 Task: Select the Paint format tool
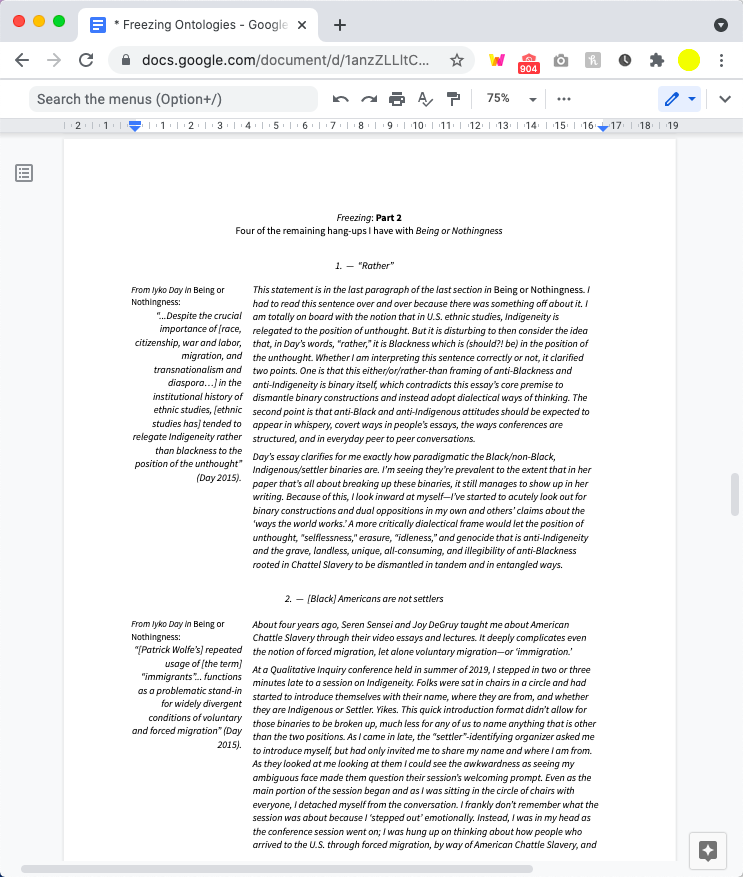click(x=453, y=99)
